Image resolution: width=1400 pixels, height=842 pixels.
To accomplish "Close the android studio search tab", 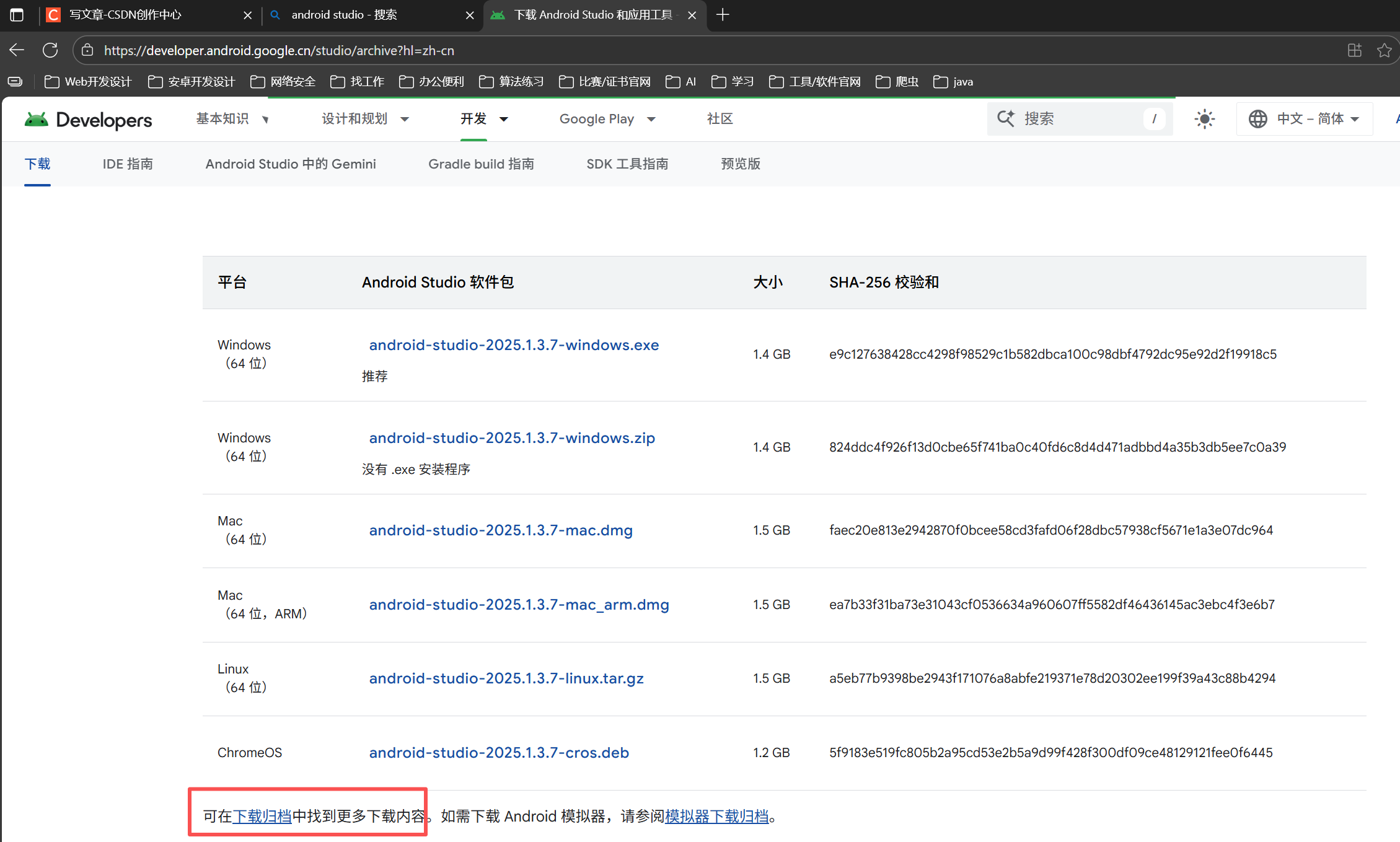I will pos(470,15).
